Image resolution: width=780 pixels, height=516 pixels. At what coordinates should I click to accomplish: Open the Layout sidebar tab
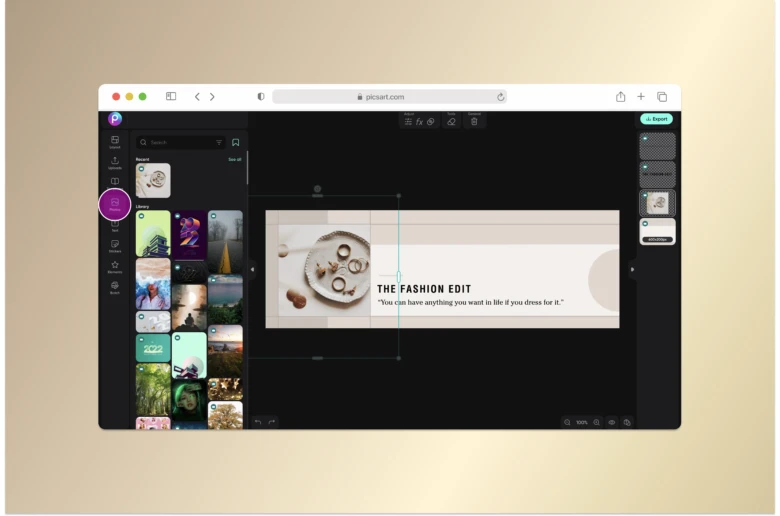(x=115, y=141)
